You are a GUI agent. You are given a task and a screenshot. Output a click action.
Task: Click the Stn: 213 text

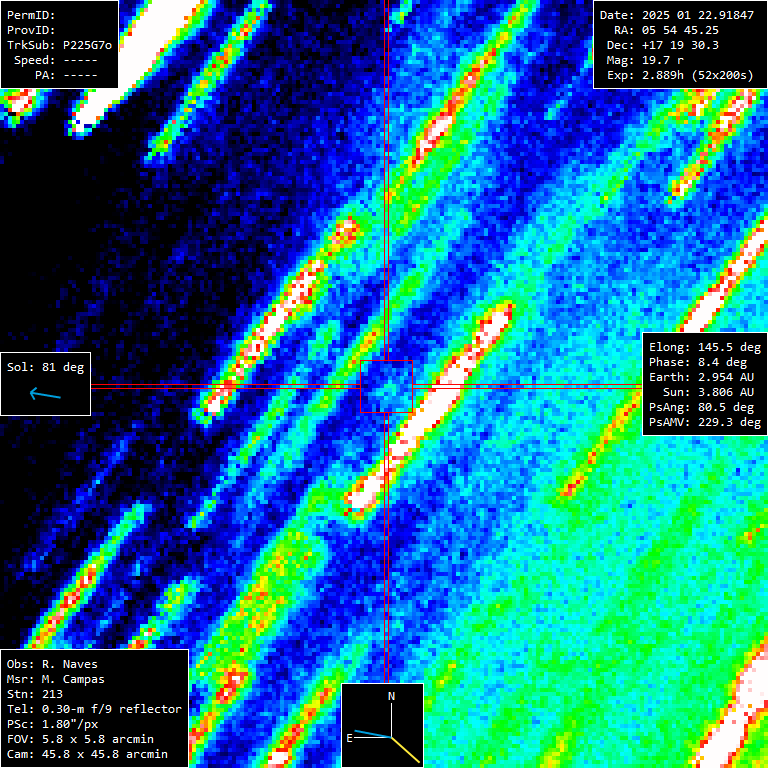[x=35, y=694]
